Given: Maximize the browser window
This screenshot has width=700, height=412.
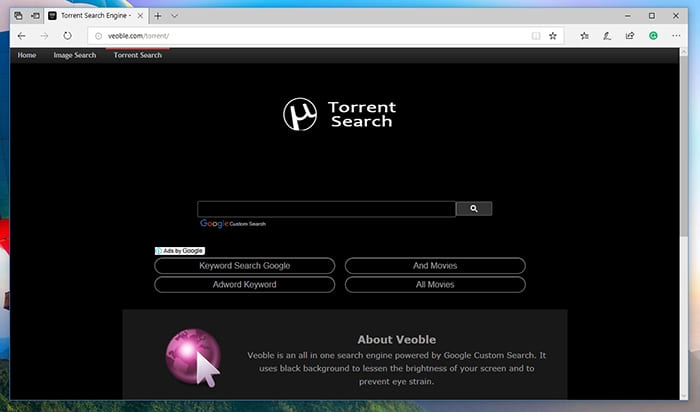Looking at the screenshot, I should pos(652,16).
